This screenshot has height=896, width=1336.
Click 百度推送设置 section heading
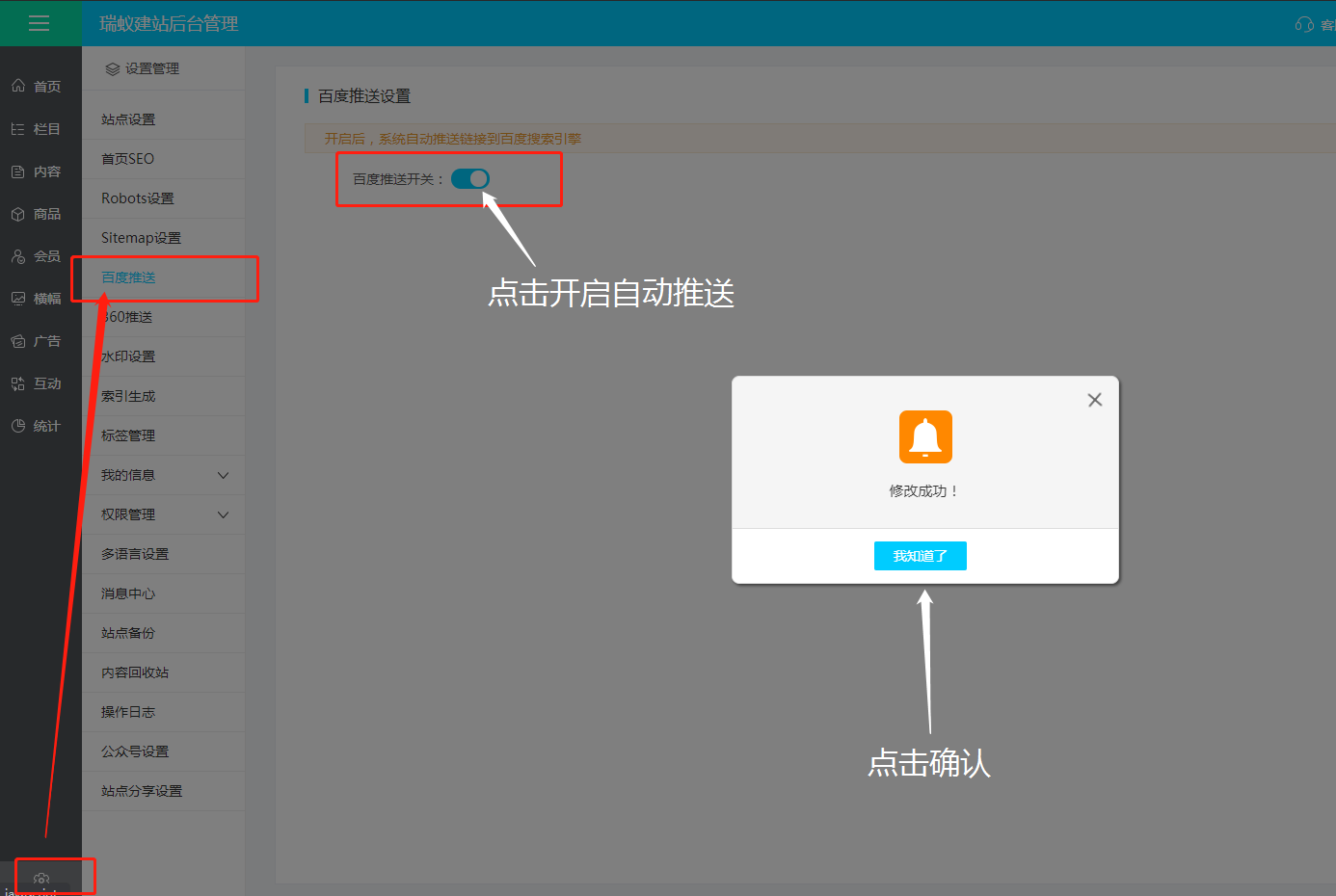[x=364, y=96]
